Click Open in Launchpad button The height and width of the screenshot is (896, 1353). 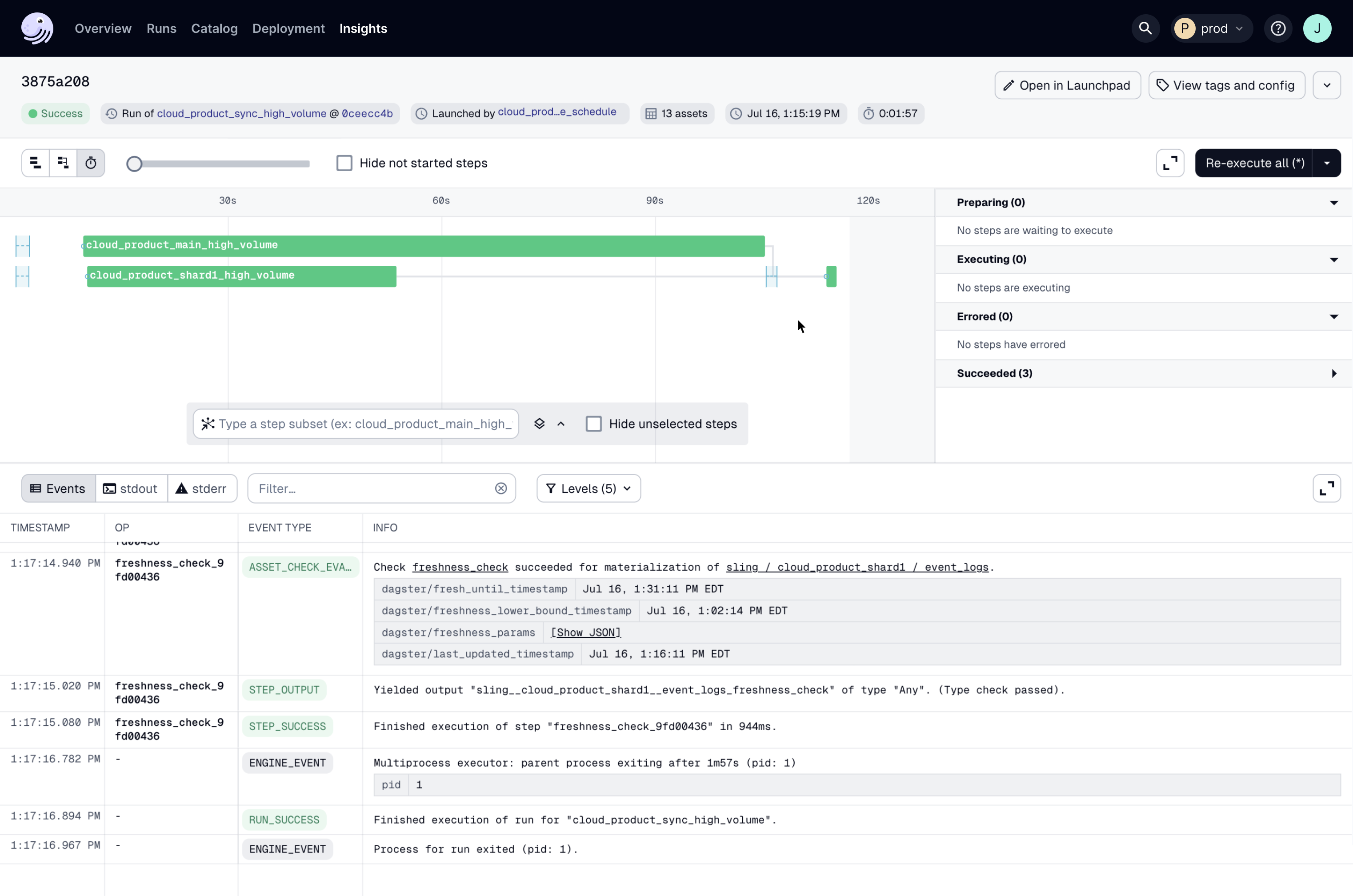tap(1067, 85)
